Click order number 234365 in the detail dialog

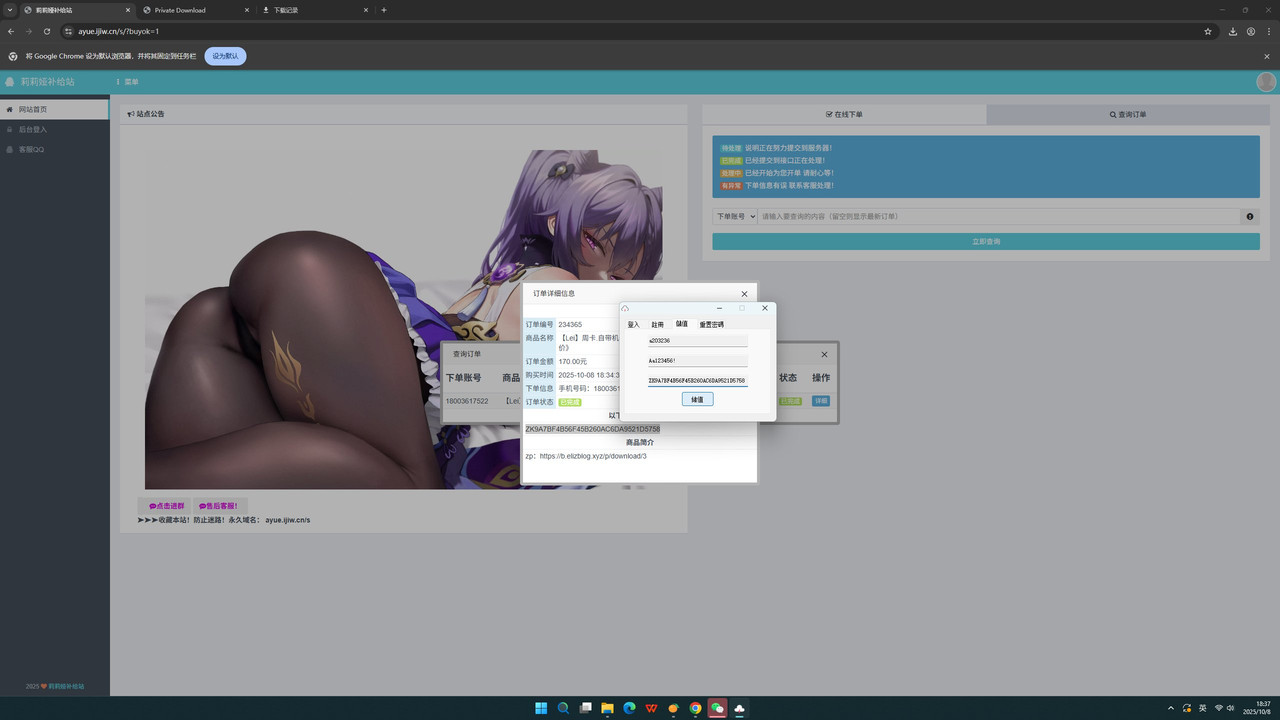pyautogui.click(x=570, y=325)
